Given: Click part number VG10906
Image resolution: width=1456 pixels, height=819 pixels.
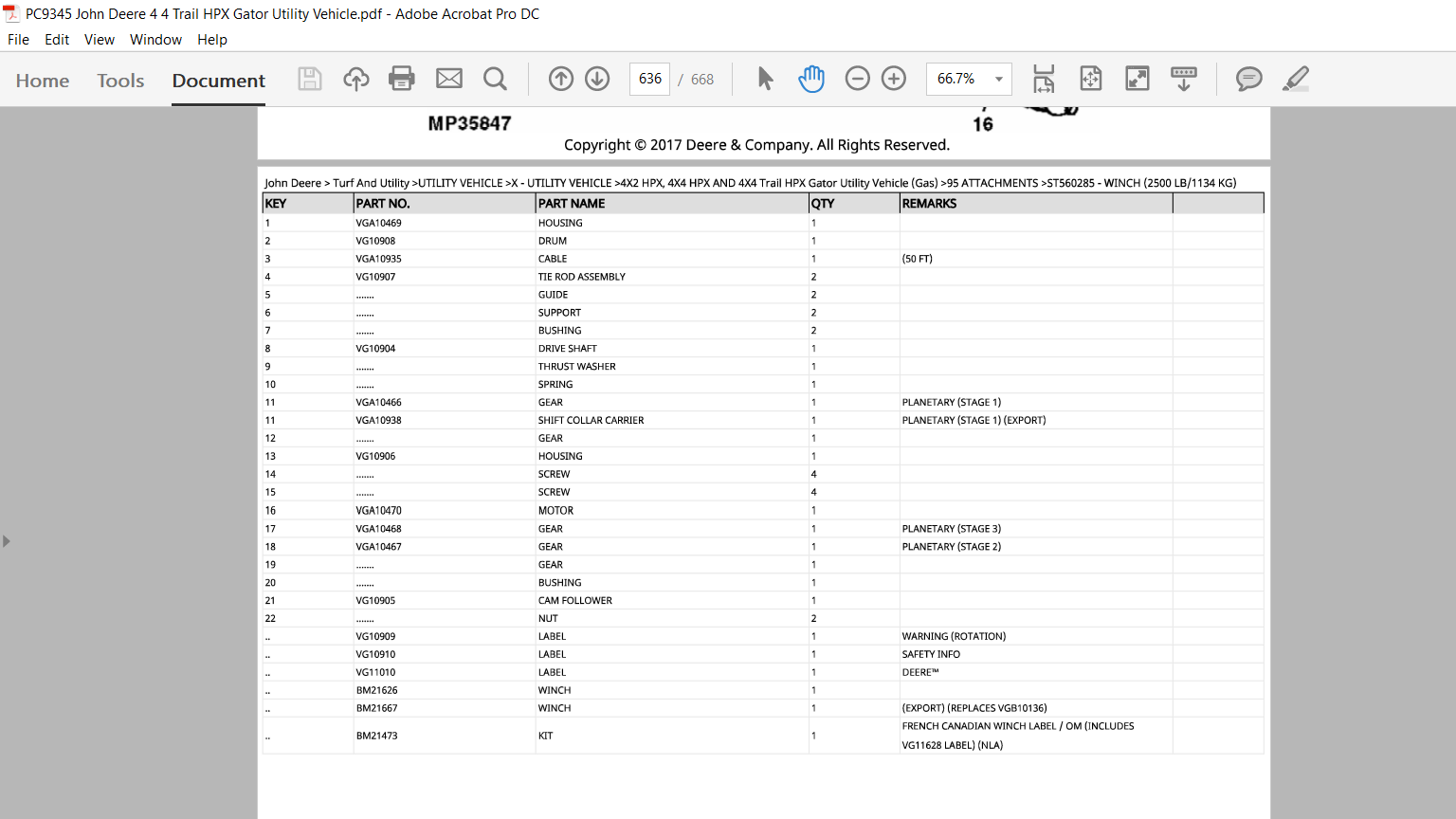Looking at the screenshot, I should 376,456.
